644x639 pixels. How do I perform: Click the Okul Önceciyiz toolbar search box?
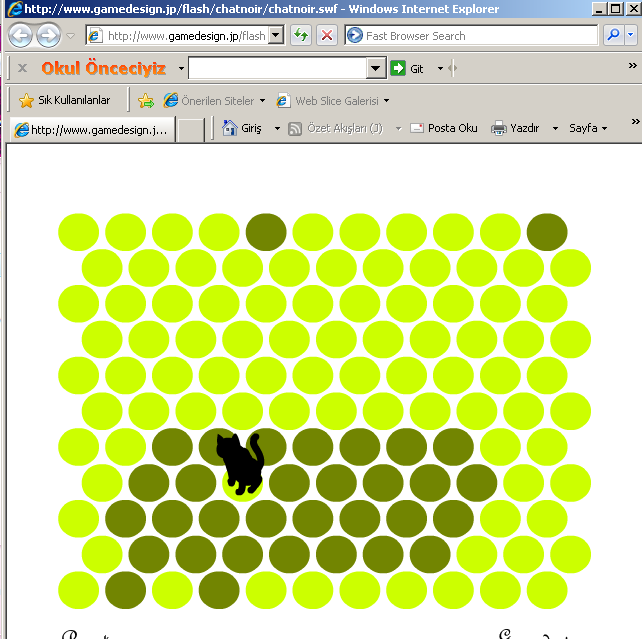coord(277,68)
